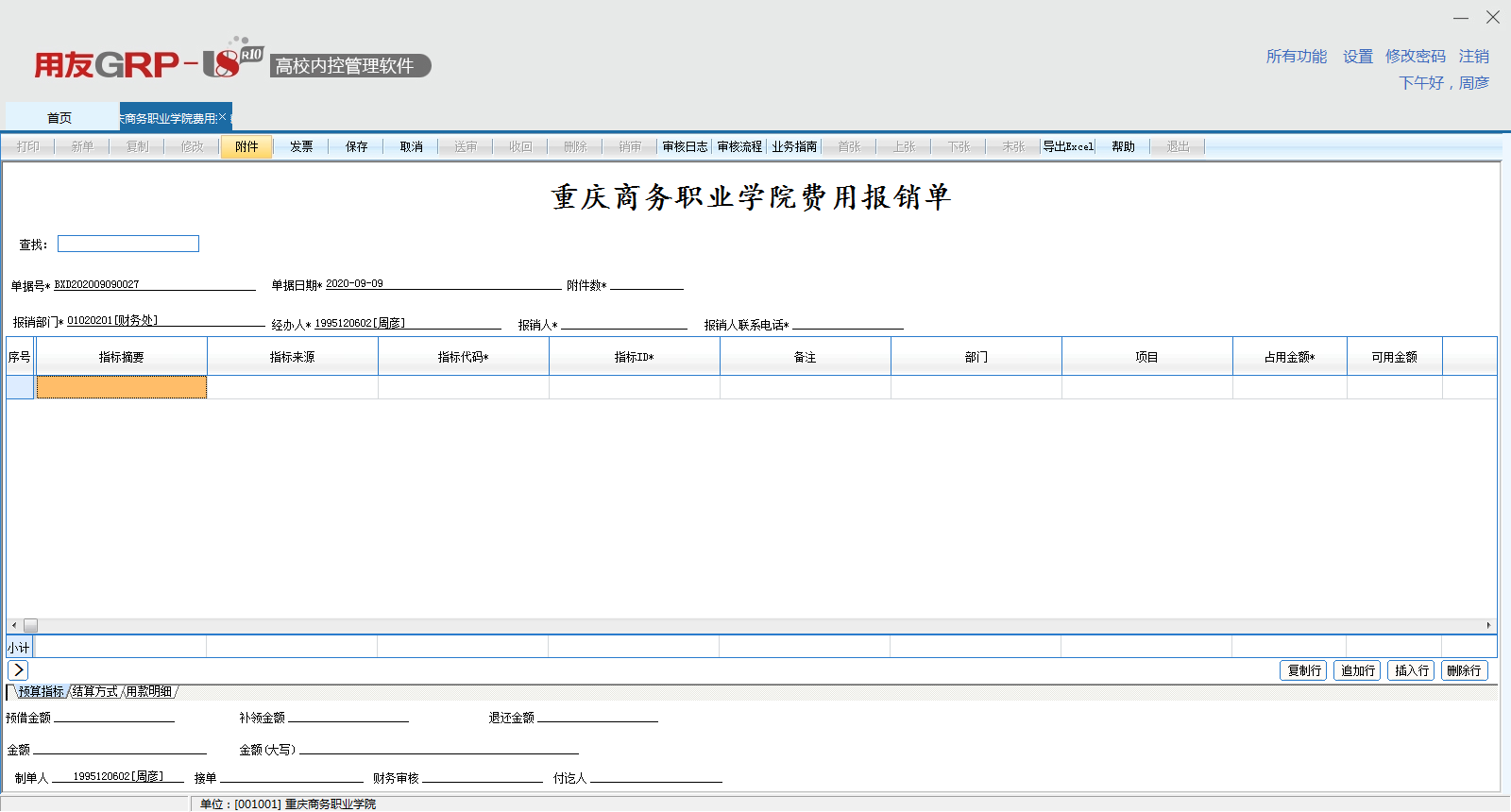Viewport: 1511px width, 812px height.
Task: Click the 附件 toolbar button
Action: (246, 146)
